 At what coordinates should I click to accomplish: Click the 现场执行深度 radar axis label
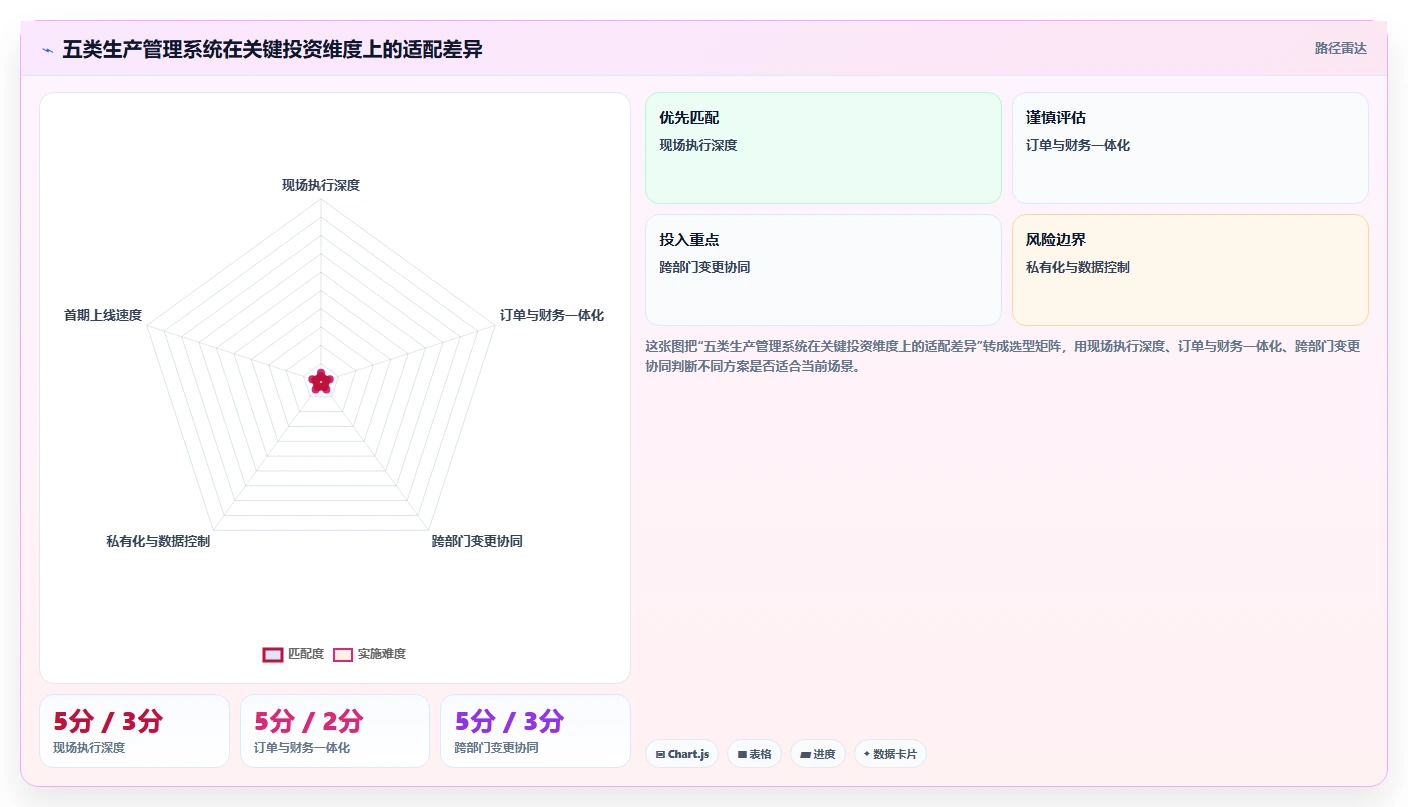(320, 185)
